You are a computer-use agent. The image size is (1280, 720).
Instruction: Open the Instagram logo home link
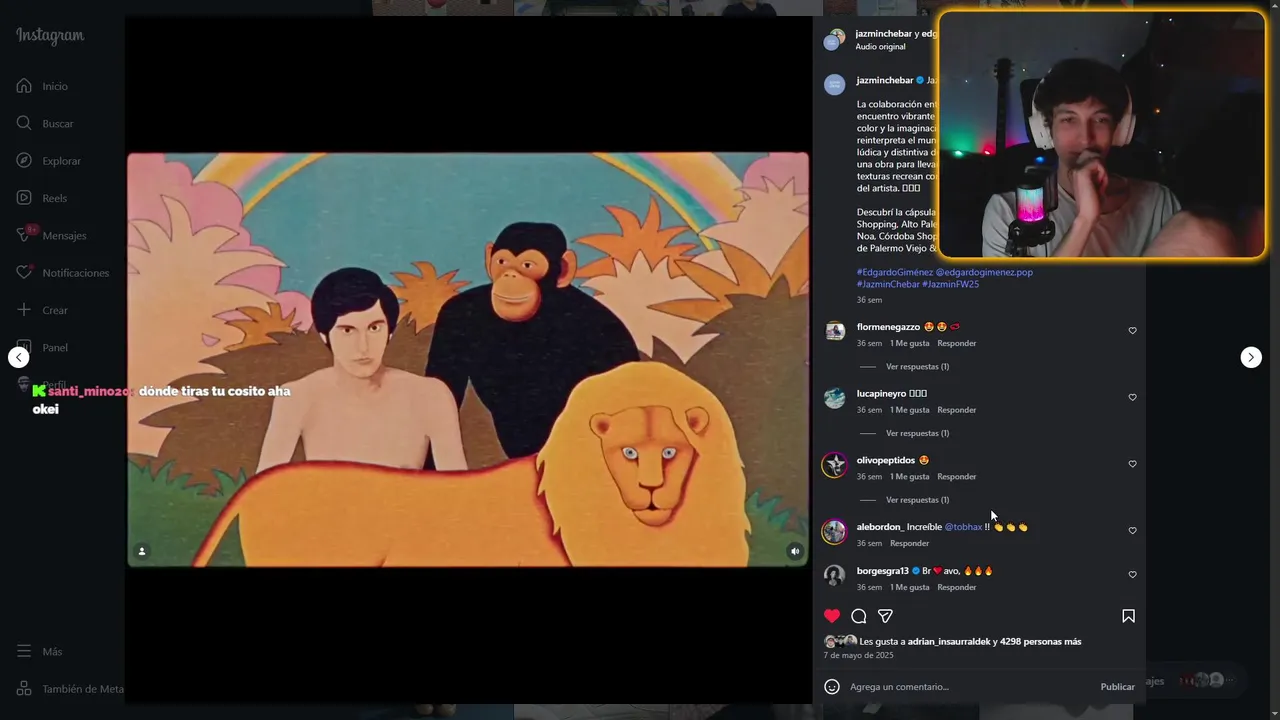(x=50, y=36)
